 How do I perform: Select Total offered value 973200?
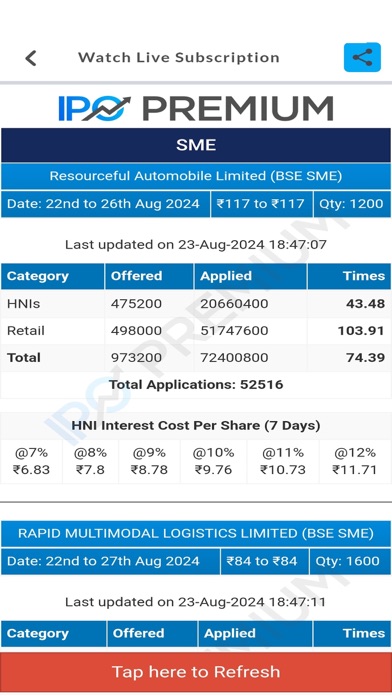[x=136, y=357]
